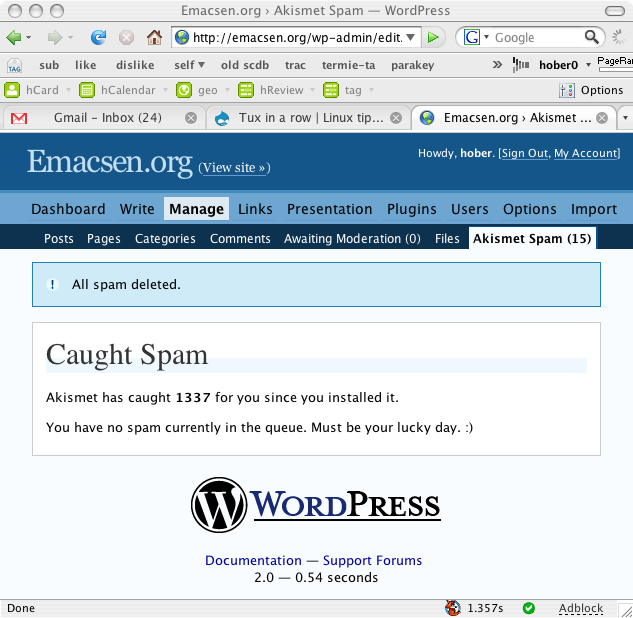Open the Presentation admin menu
The image size is (633, 618).
pos(329,209)
